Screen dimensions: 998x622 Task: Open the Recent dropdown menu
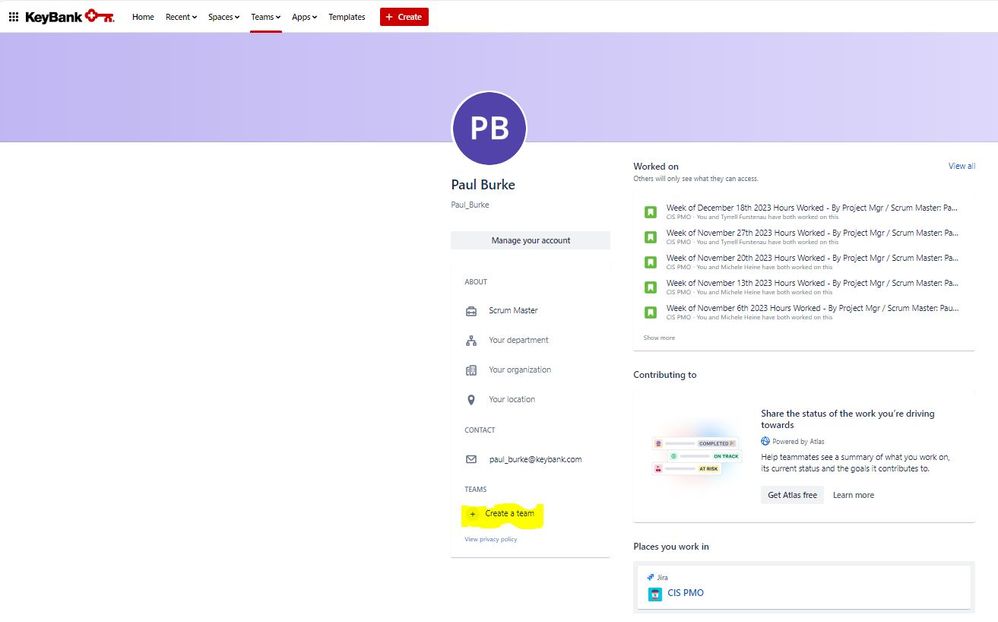(x=181, y=17)
